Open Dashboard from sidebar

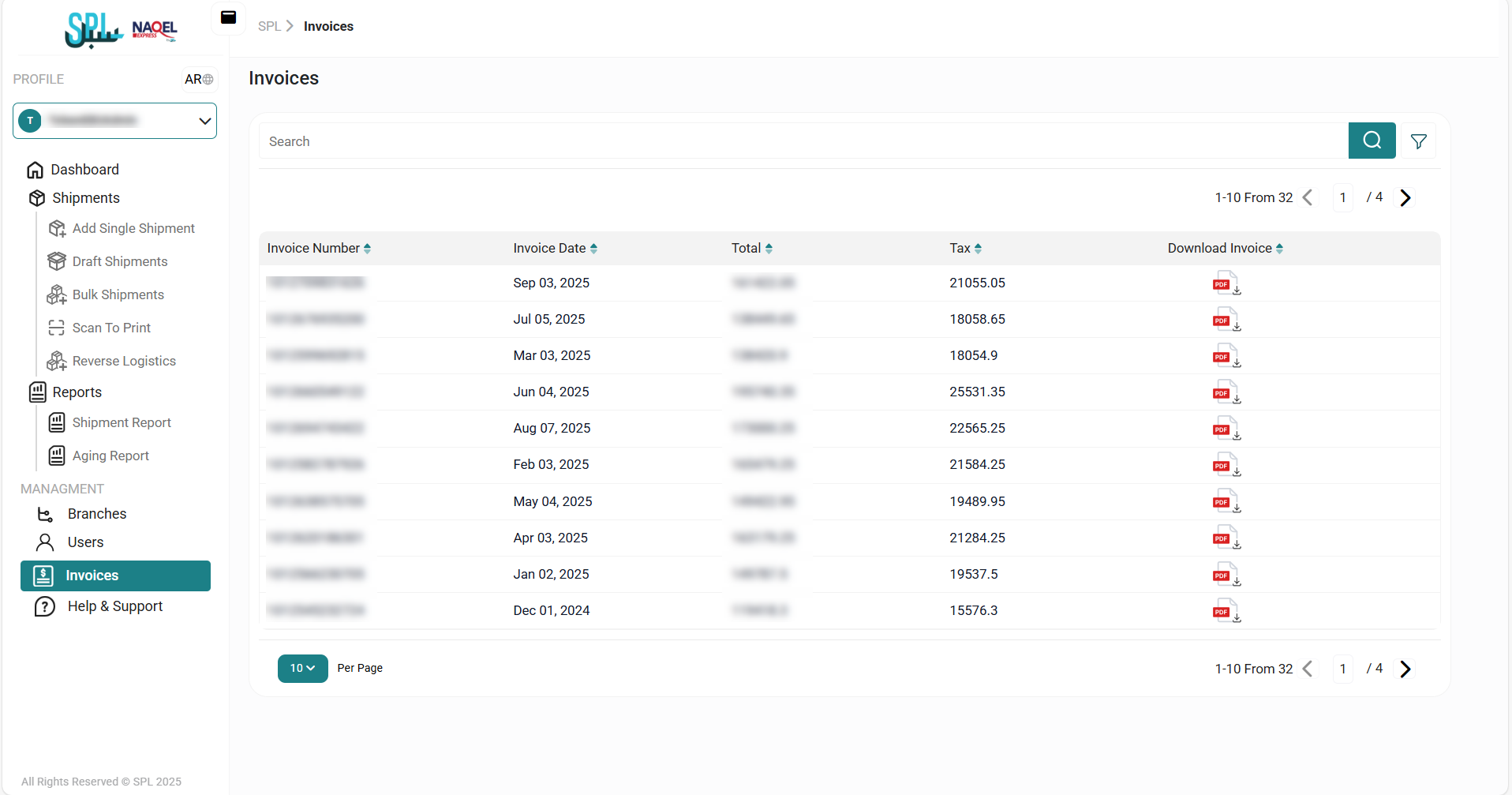pyautogui.click(x=84, y=170)
